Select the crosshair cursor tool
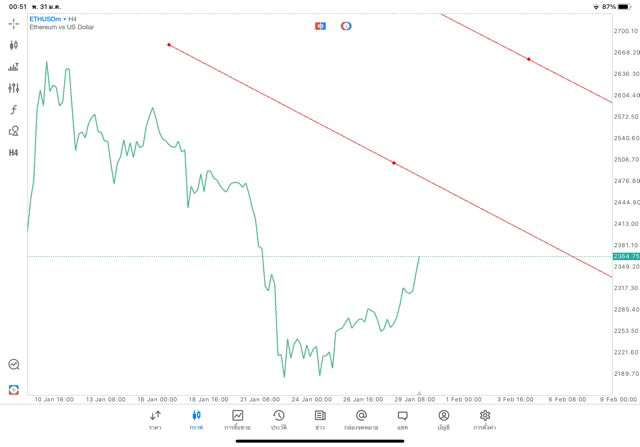640x447 pixels. tap(13, 24)
